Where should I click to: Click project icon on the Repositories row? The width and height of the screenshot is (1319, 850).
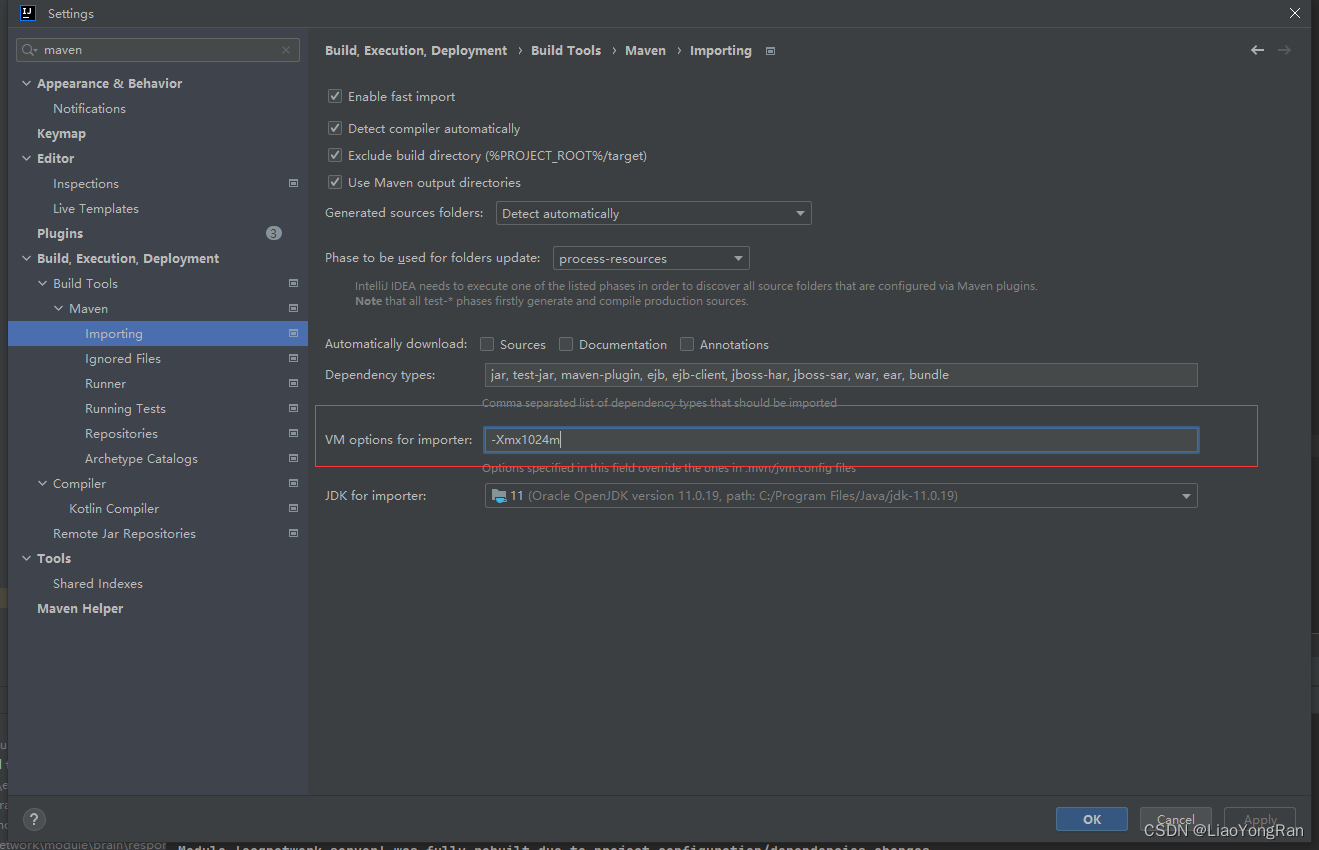point(293,434)
